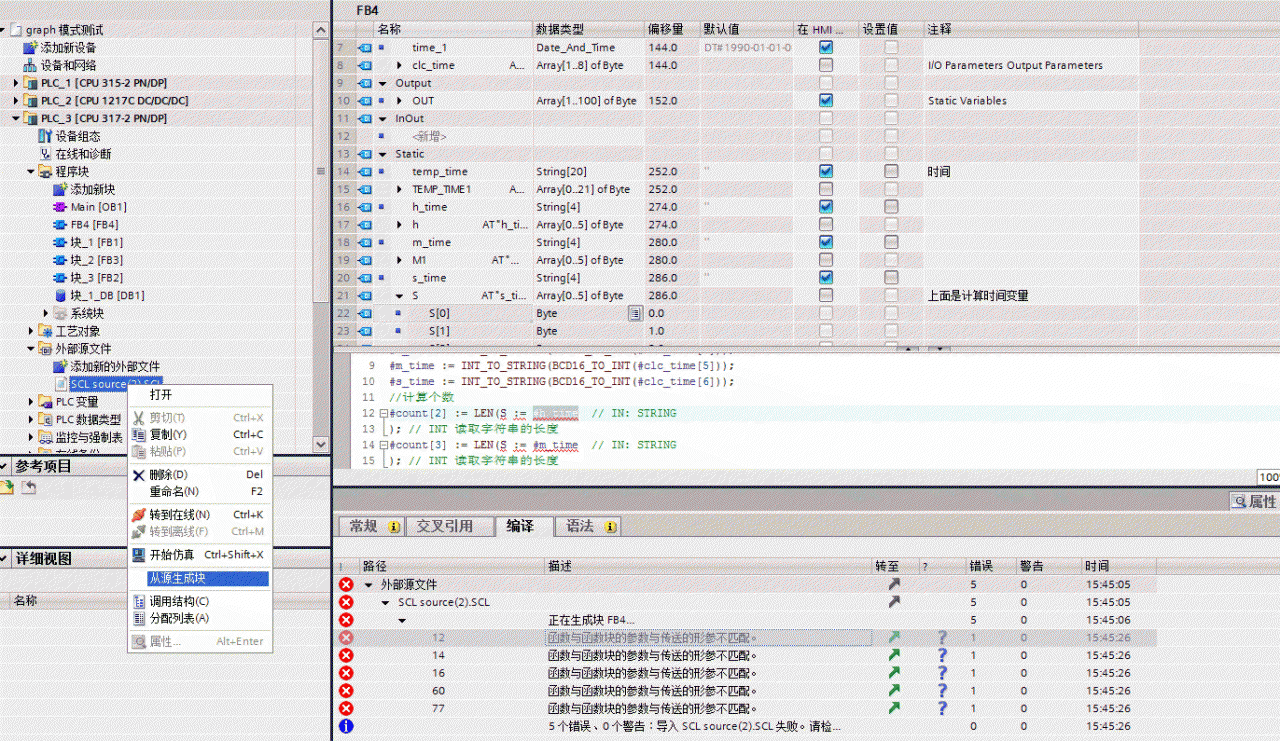Click the ellipsis button in S[0] default value
Viewport: 1280px width, 741px height.
634,312
